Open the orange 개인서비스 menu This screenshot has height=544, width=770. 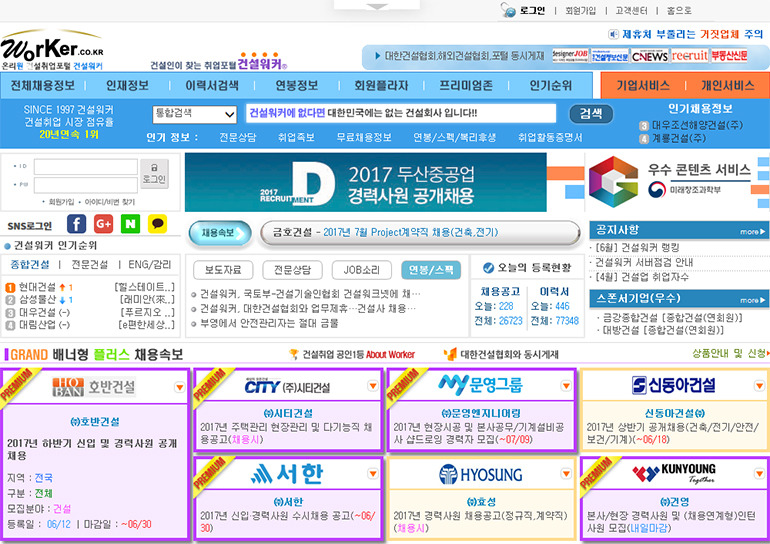pos(727,85)
